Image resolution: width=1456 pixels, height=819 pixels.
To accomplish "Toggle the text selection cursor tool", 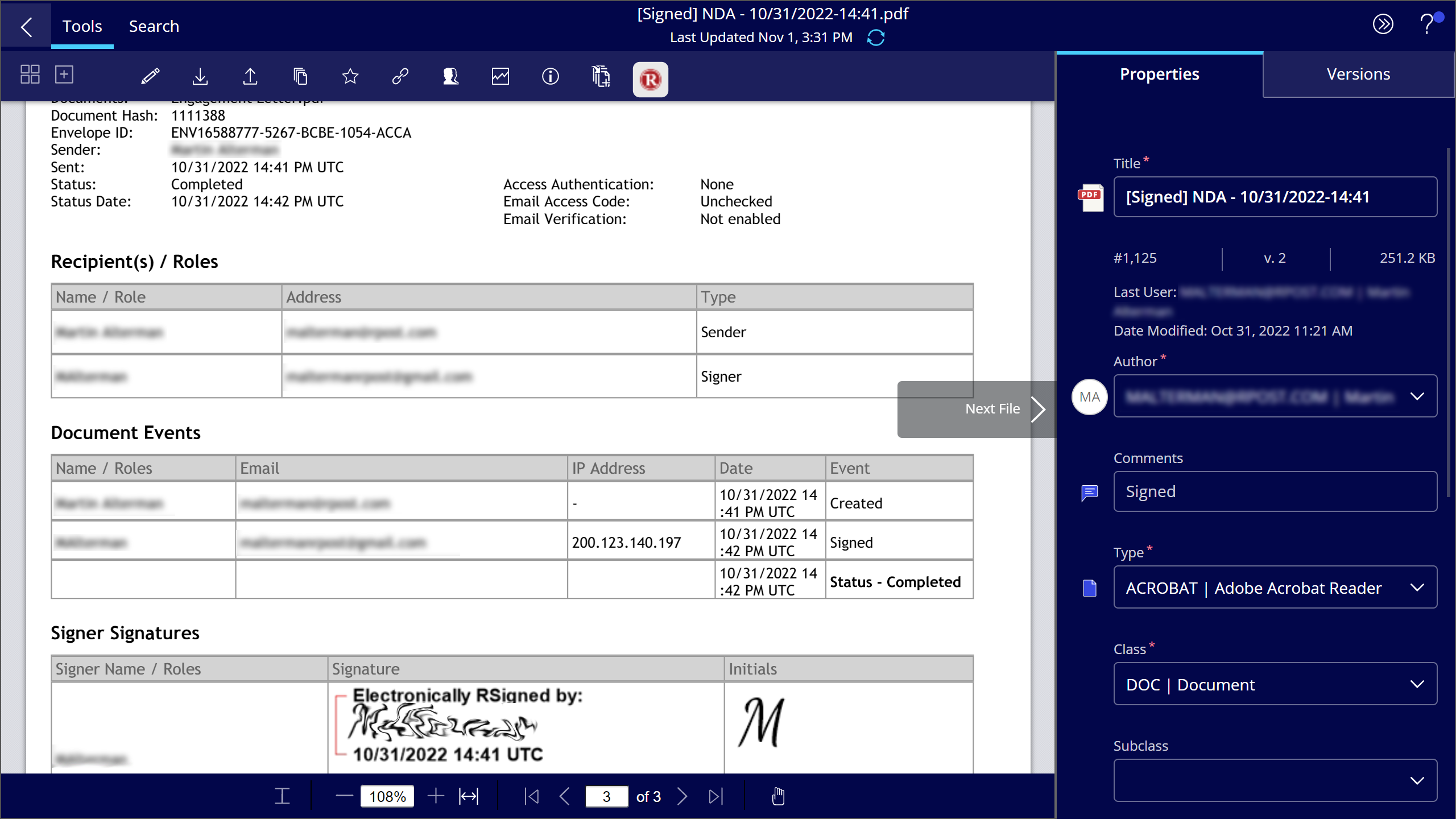I will click(x=282, y=796).
